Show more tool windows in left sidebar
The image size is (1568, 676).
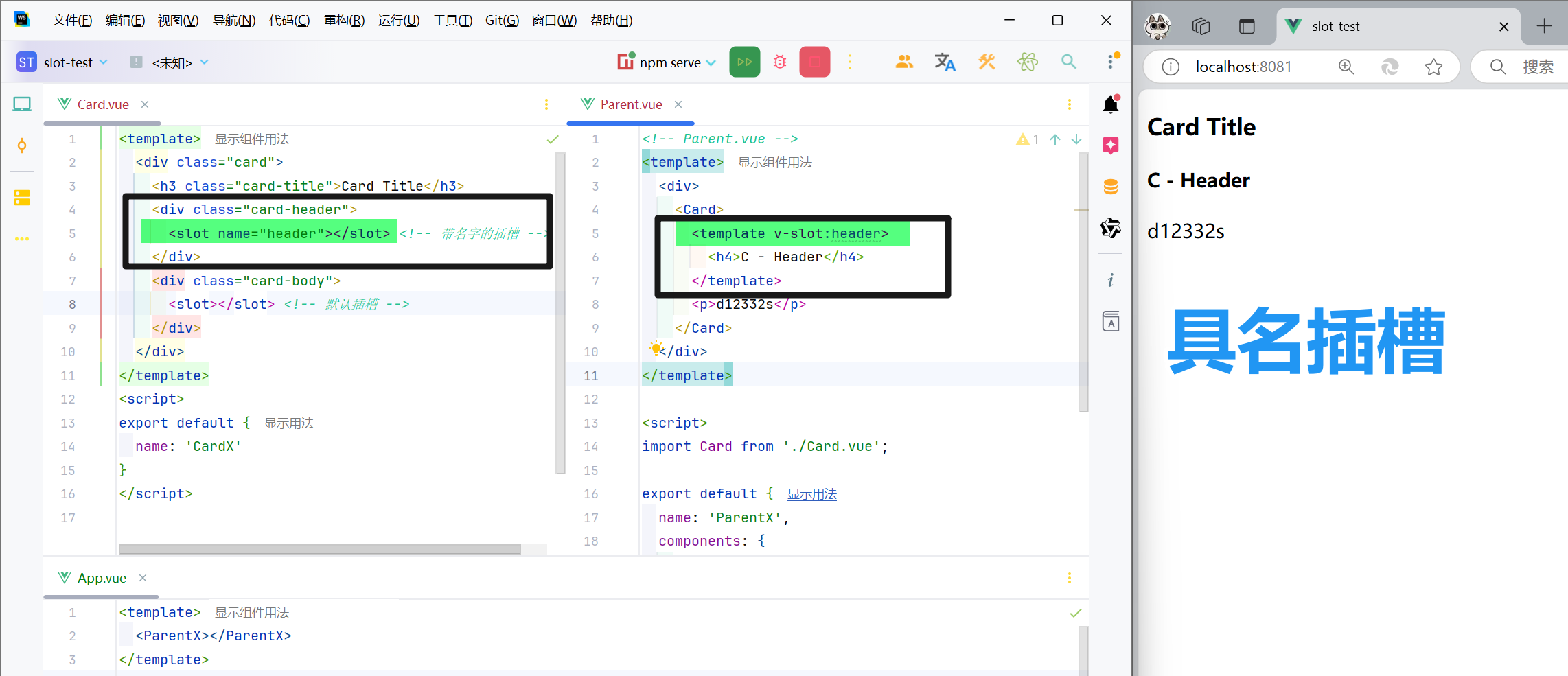tap(22, 239)
